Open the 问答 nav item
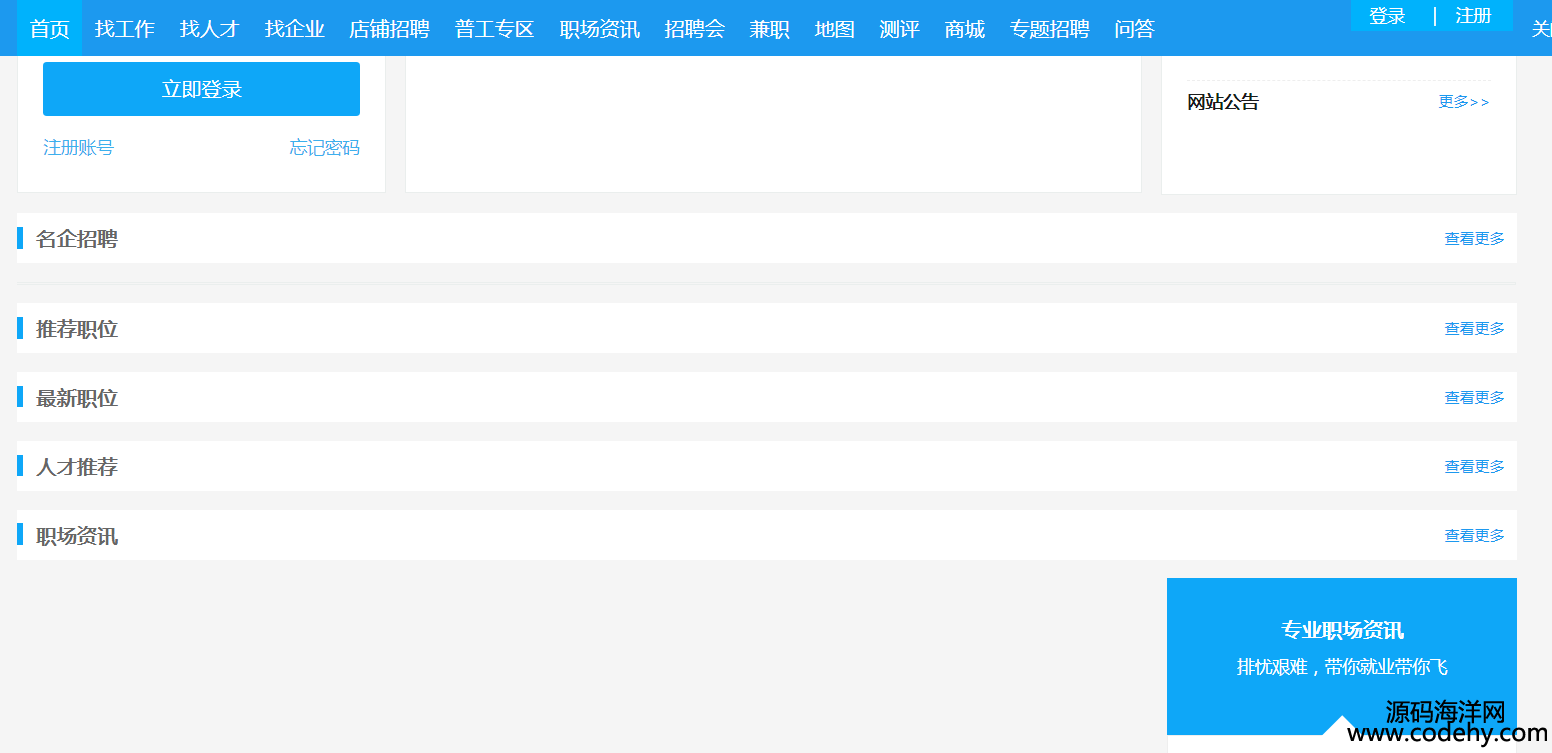Screen dimensions: 1552x753 (1135, 29)
